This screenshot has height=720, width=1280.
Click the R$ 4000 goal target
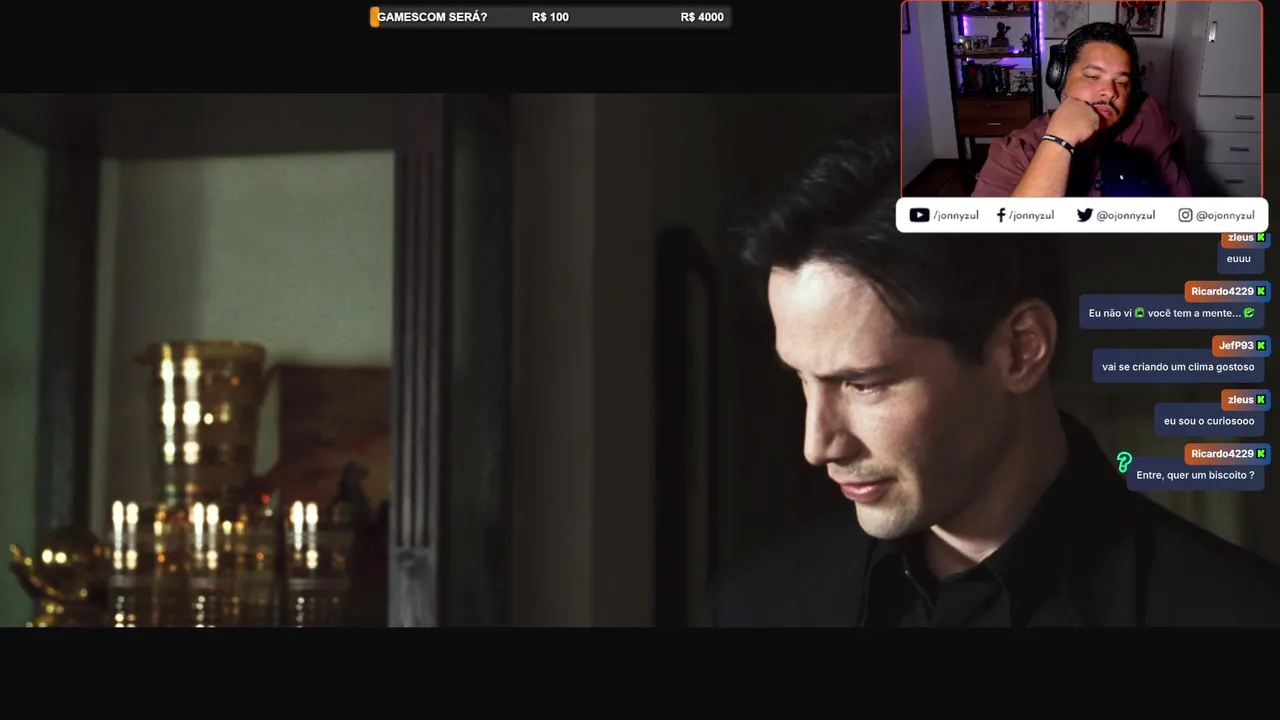[702, 17]
